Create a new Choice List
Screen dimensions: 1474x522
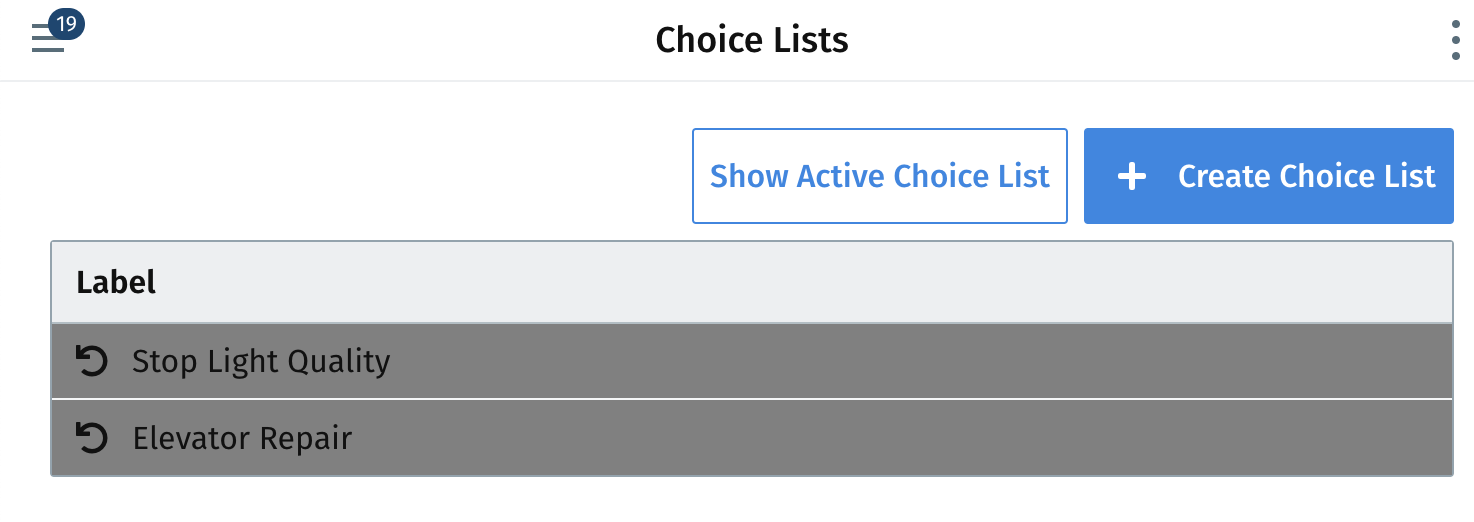pos(1269,176)
